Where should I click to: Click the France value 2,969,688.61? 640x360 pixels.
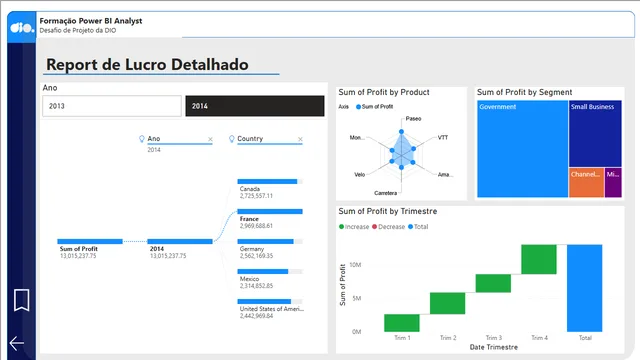point(256,226)
